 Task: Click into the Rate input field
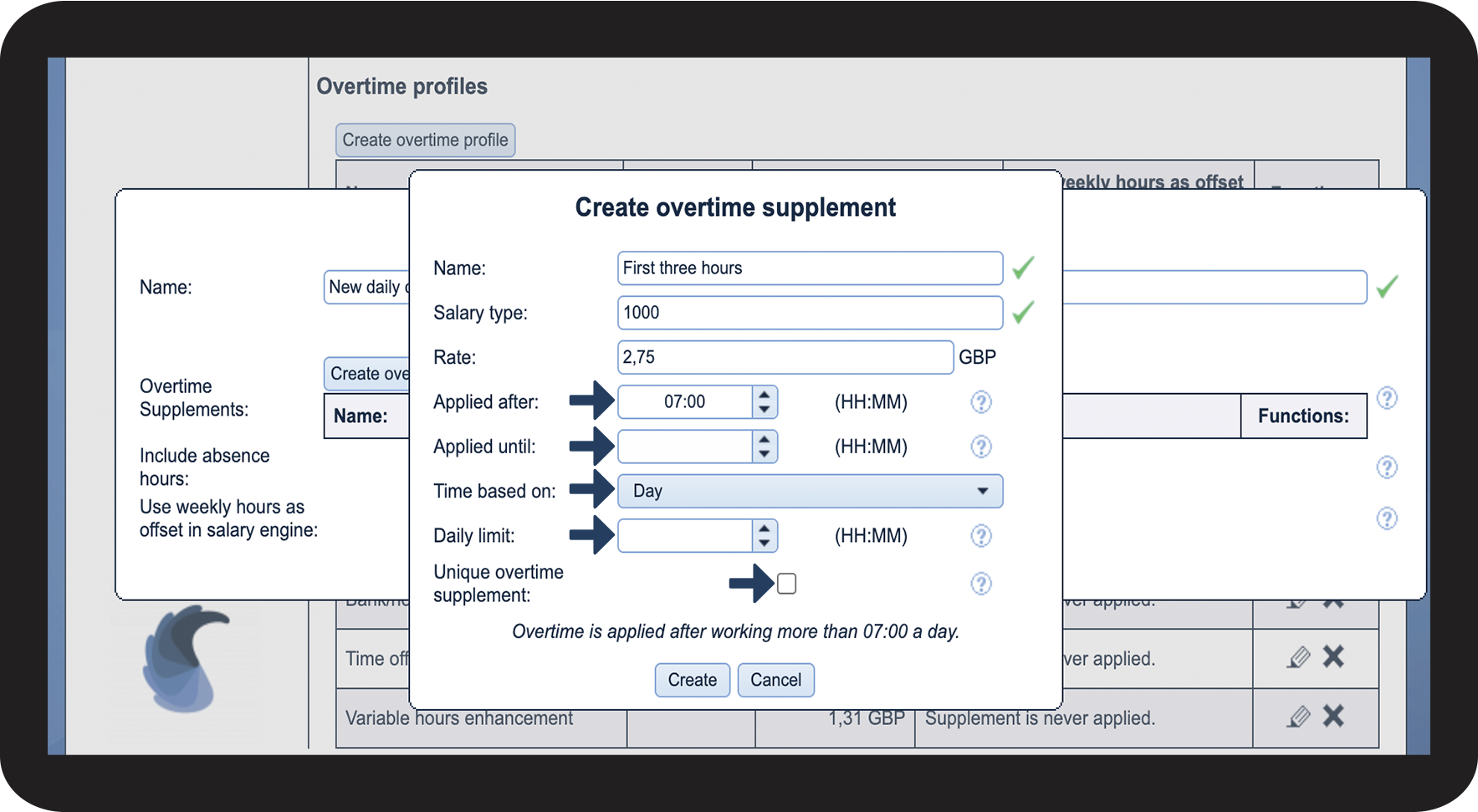coord(785,357)
